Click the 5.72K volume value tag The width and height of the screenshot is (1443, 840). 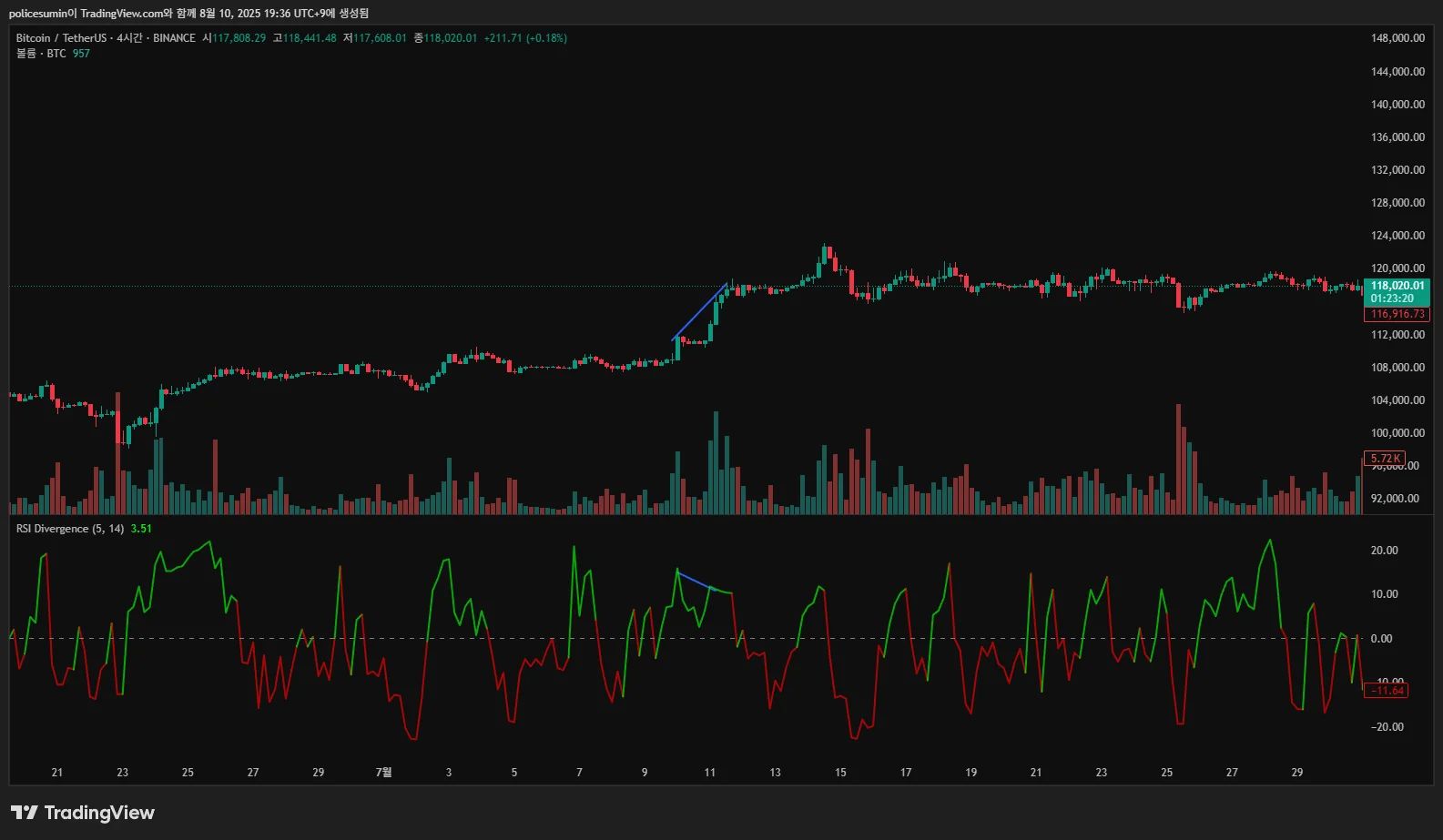tap(1385, 459)
